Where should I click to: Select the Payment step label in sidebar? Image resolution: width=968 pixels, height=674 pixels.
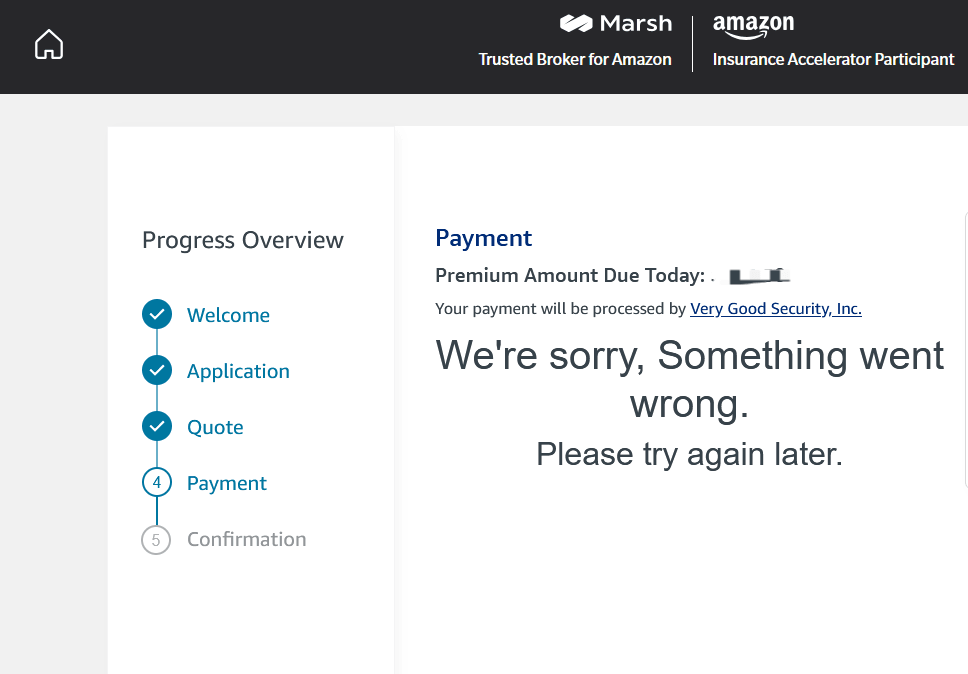tap(227, 484)
